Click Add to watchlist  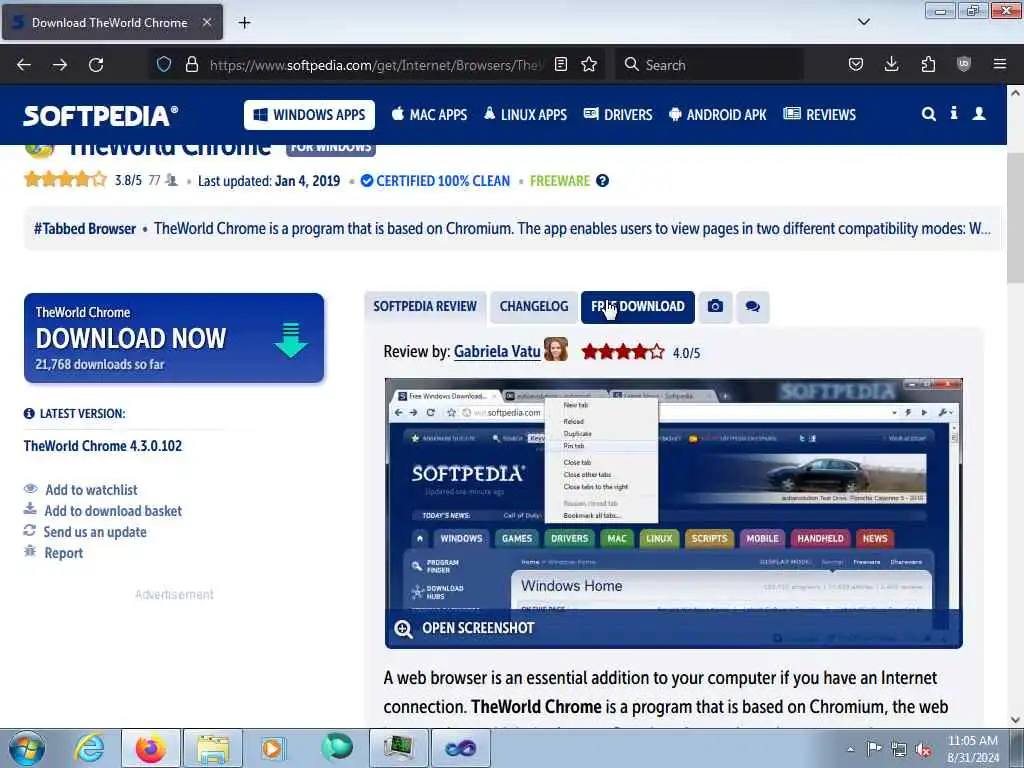91,490
